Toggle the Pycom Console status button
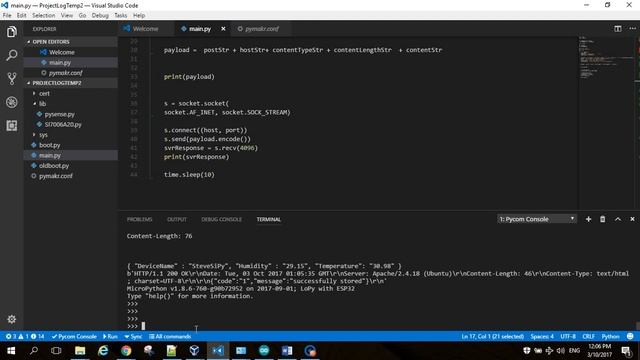Image resolution: width=640 pixels, height=360 pixels. [x=74, y=336]
